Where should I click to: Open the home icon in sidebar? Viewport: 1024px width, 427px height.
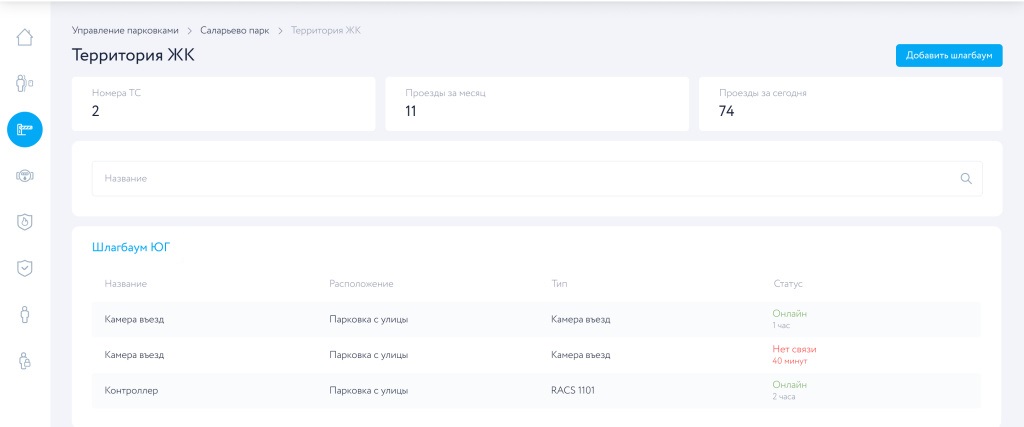pyautogui.click(x=25, y=38)
